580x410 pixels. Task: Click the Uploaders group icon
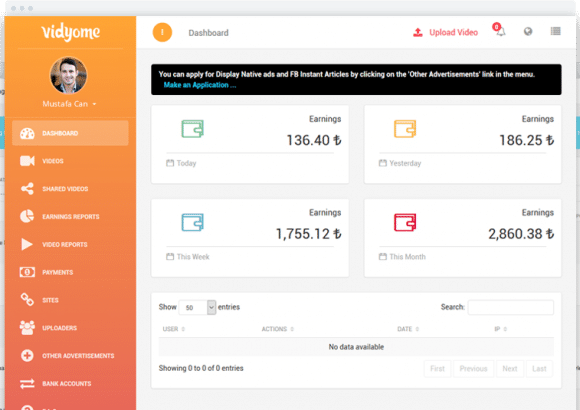click(27, 328)
